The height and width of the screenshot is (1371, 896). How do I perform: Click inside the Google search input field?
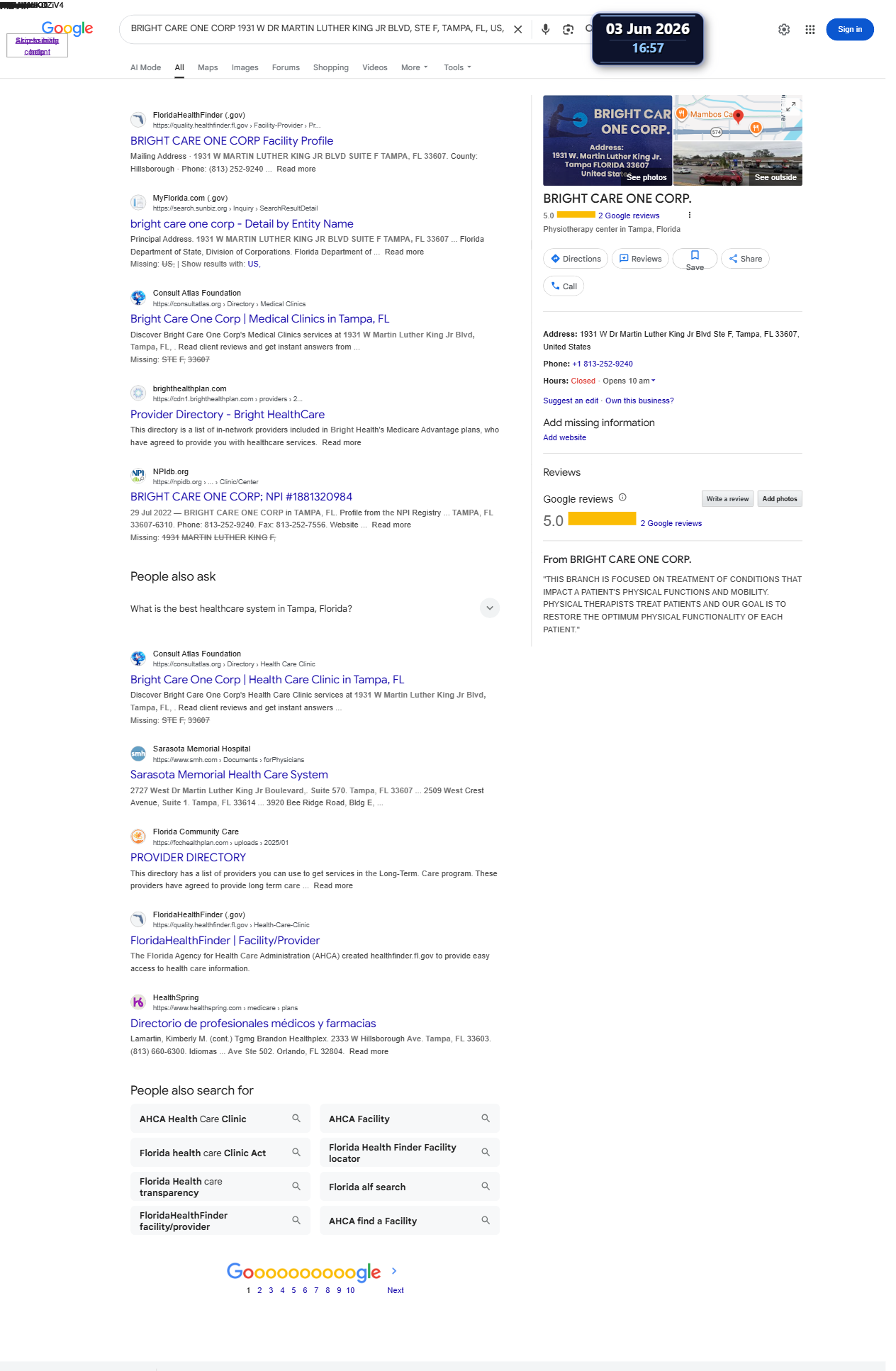318,28
